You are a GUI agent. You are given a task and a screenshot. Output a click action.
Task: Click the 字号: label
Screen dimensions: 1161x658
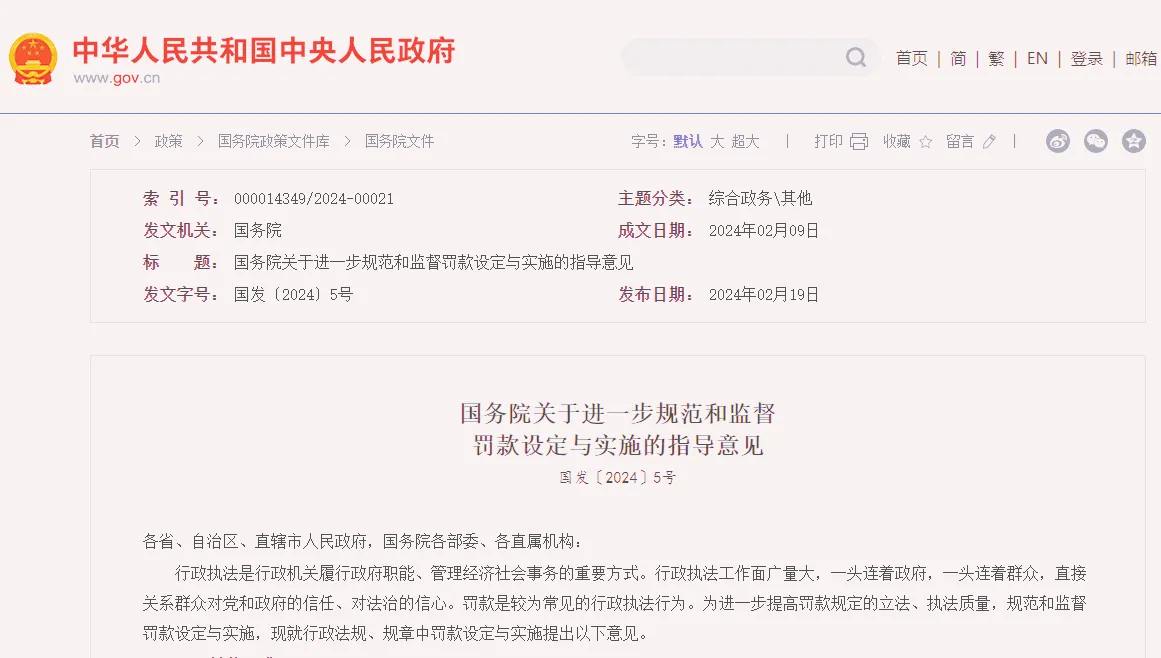(649, 141)
